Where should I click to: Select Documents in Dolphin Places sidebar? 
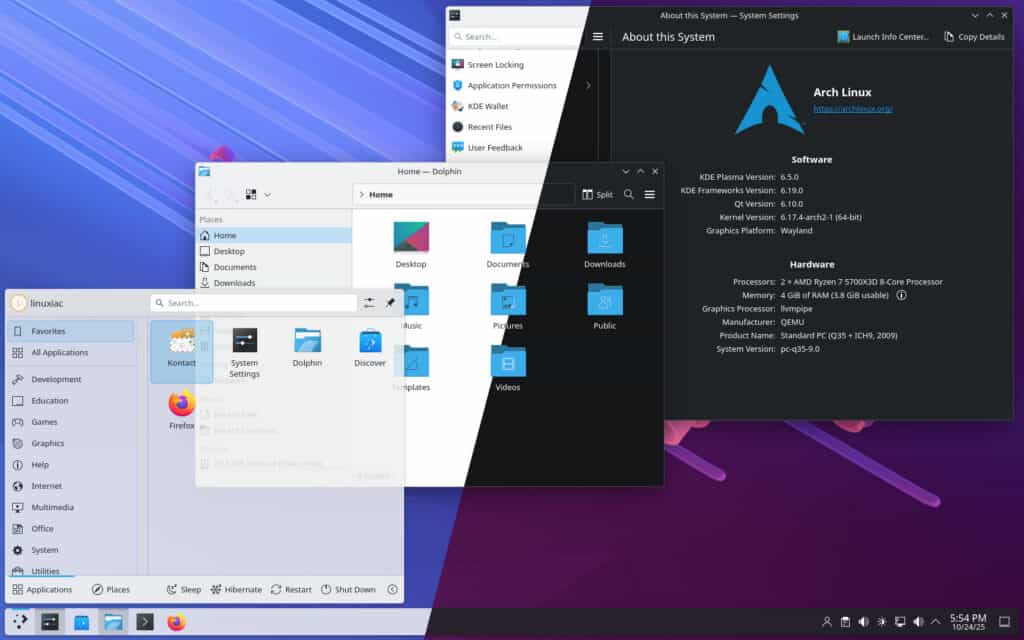(235, 267)
